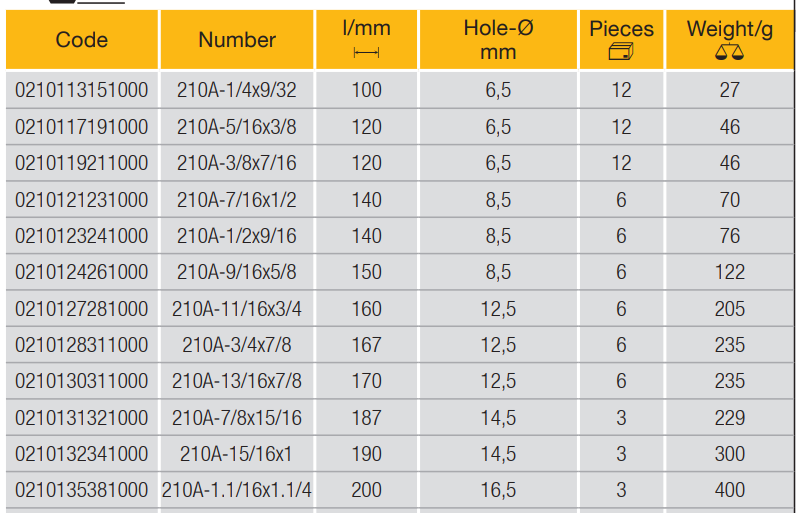
Task: Click part number 210A-7/16x1/2
Action: pyautogui.click(x=237, y=200)
